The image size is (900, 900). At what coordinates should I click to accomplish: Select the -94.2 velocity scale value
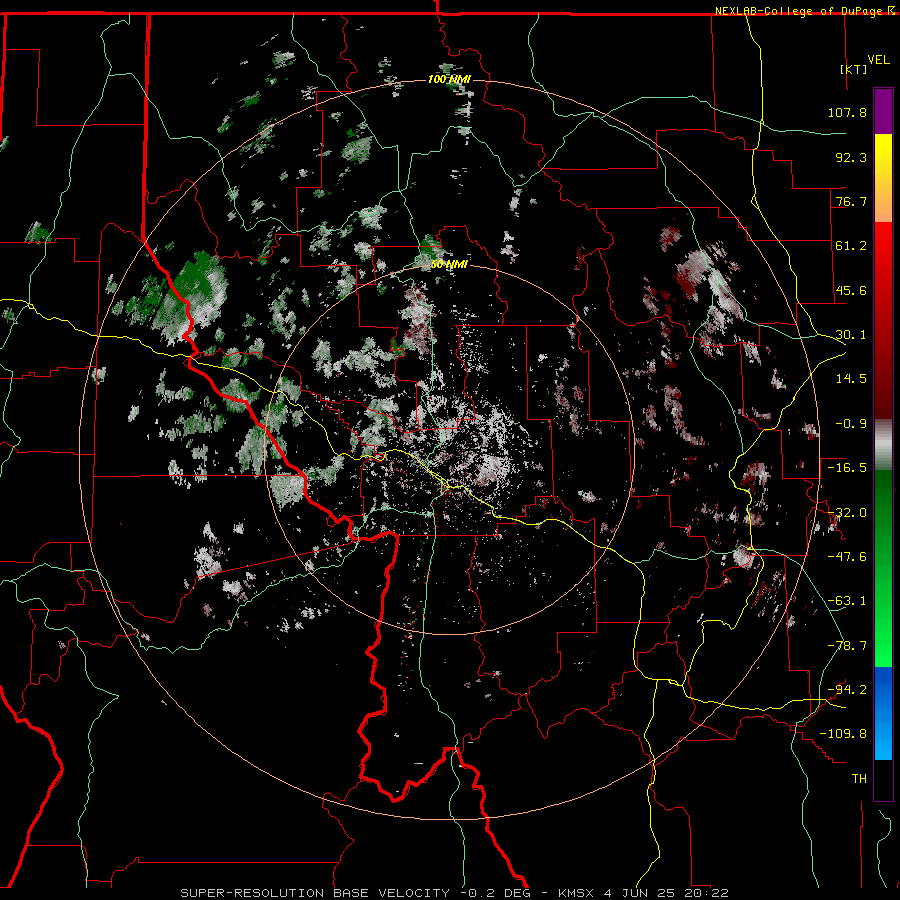(847, 689)
